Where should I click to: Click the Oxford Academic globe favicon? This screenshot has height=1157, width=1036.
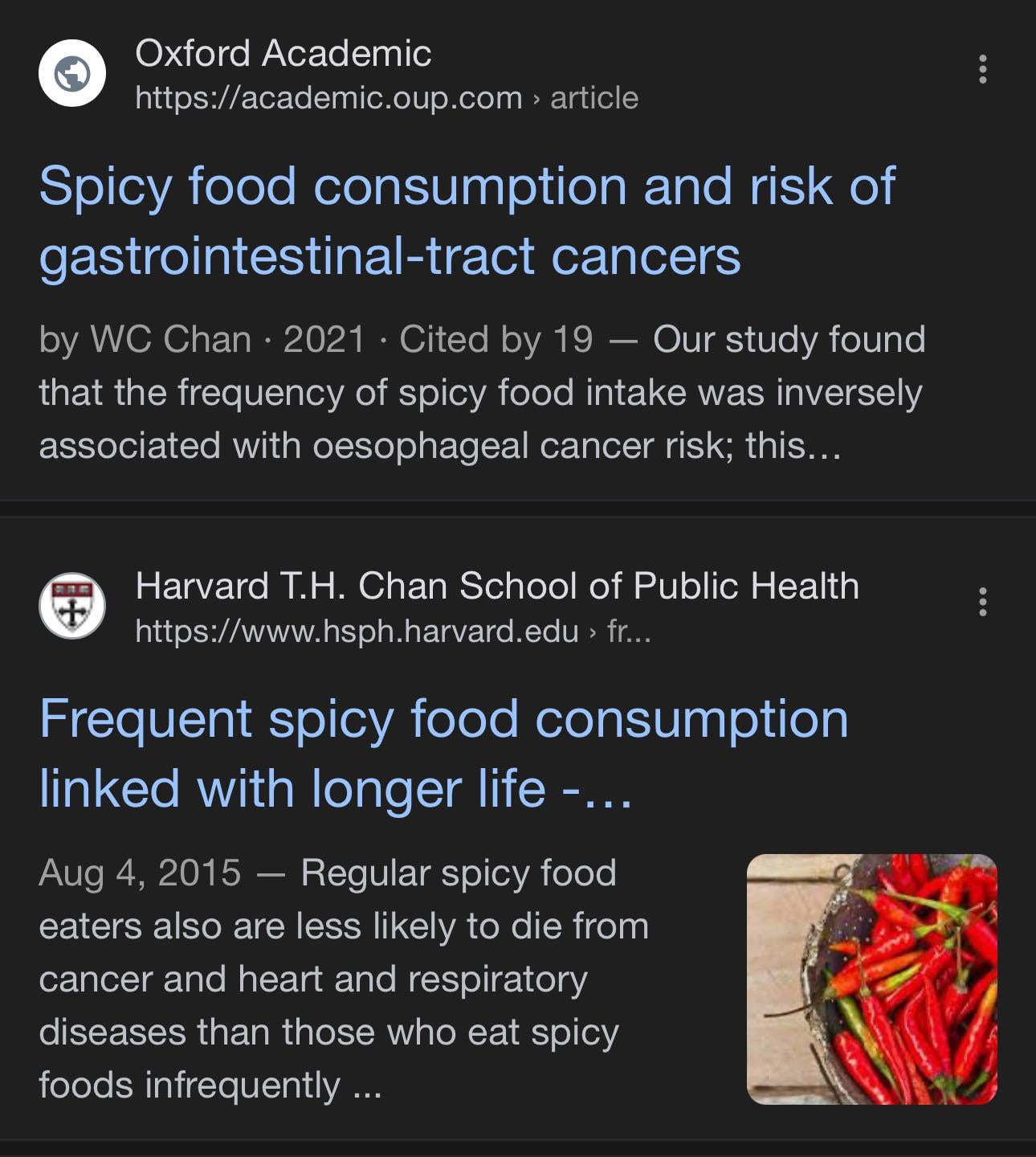72,73
